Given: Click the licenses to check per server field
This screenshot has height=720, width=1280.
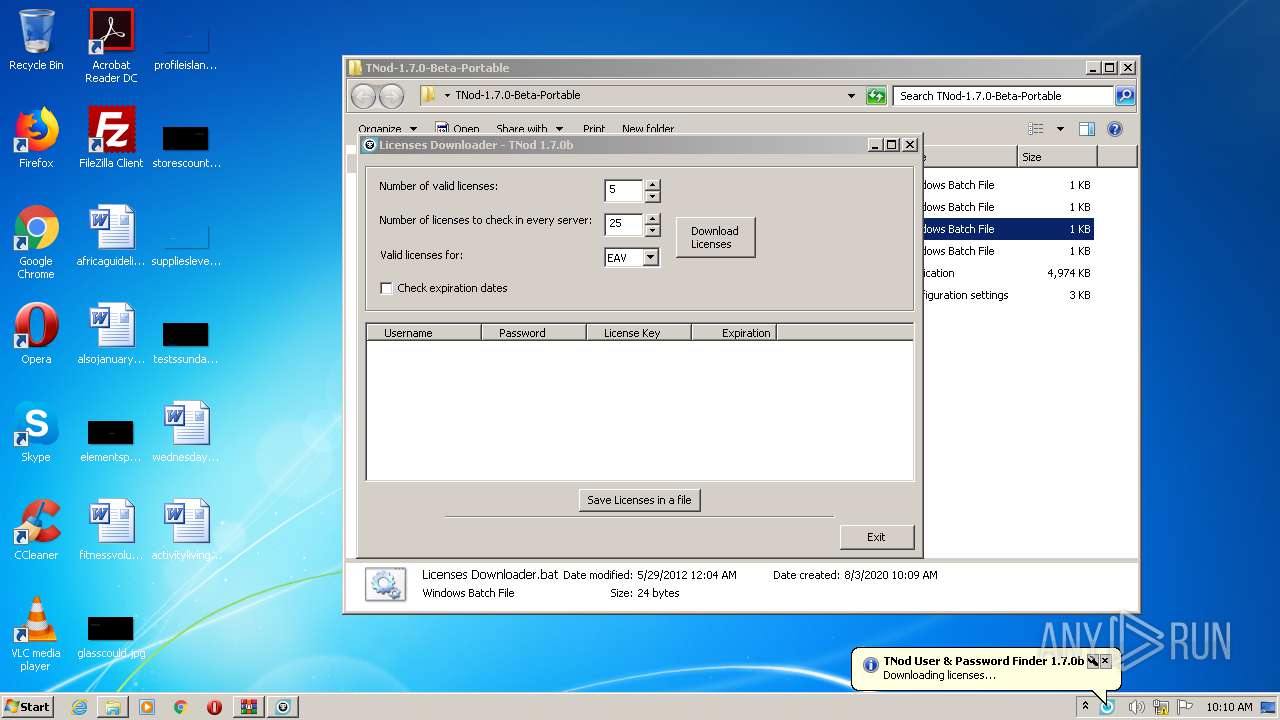Looking at the screenshot, I should (624, 224).
